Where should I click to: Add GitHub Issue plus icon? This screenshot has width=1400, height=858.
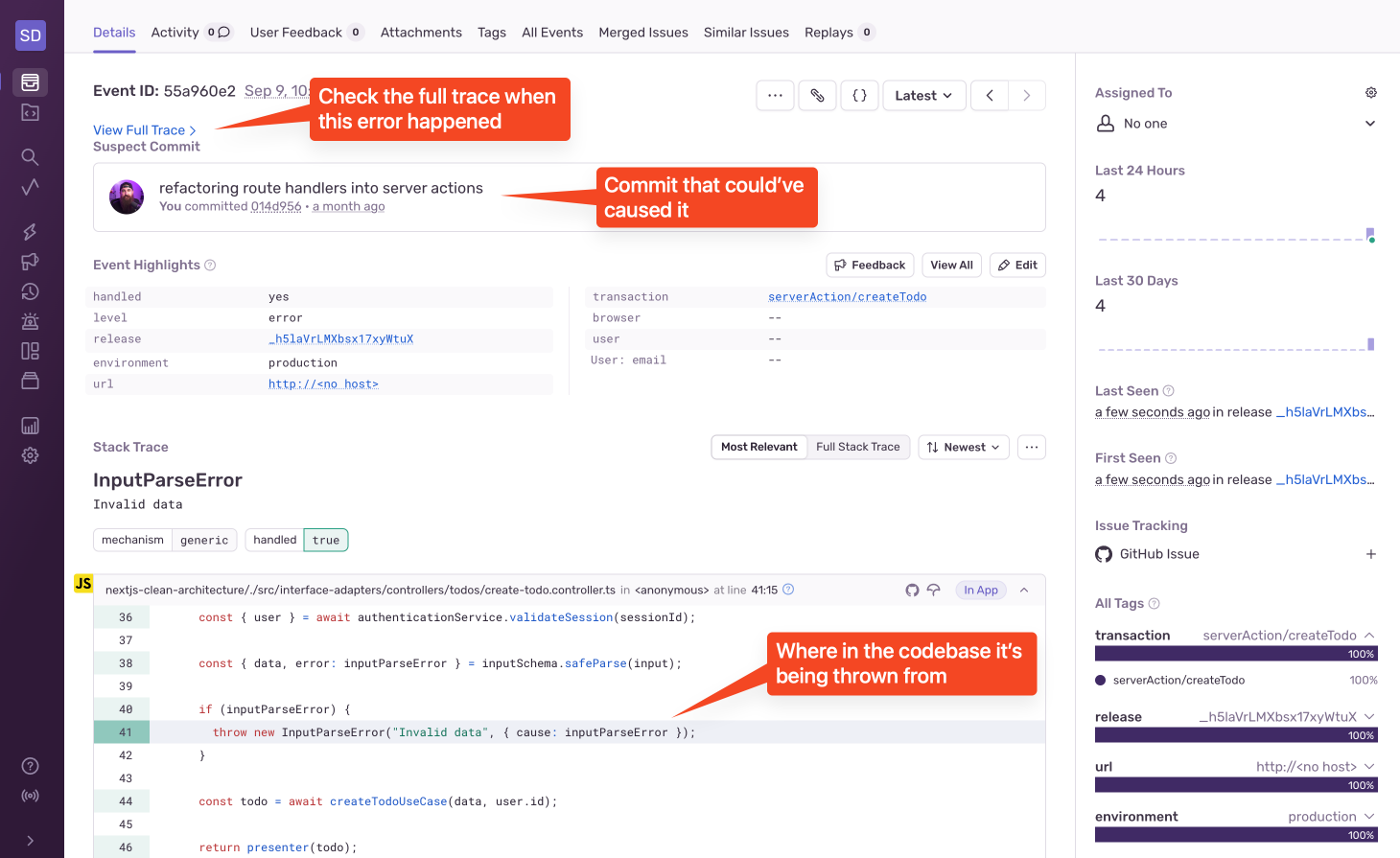(x=1371, y=554)
